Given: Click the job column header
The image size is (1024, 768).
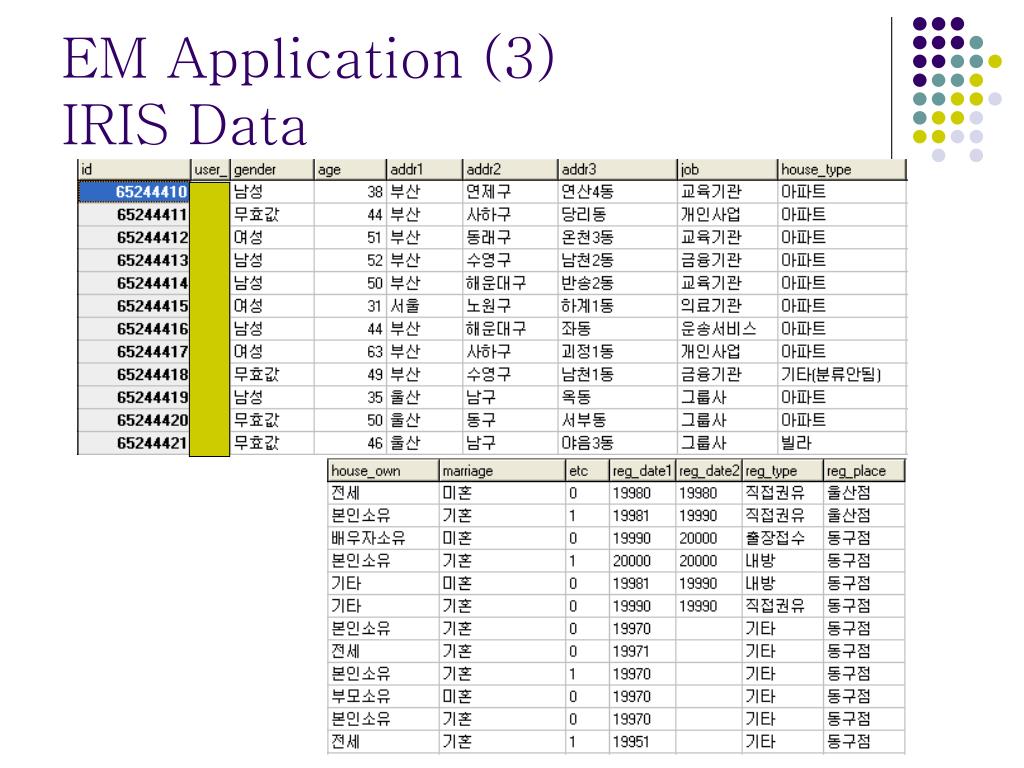Looking at the screenshot, I should point(728,170).
